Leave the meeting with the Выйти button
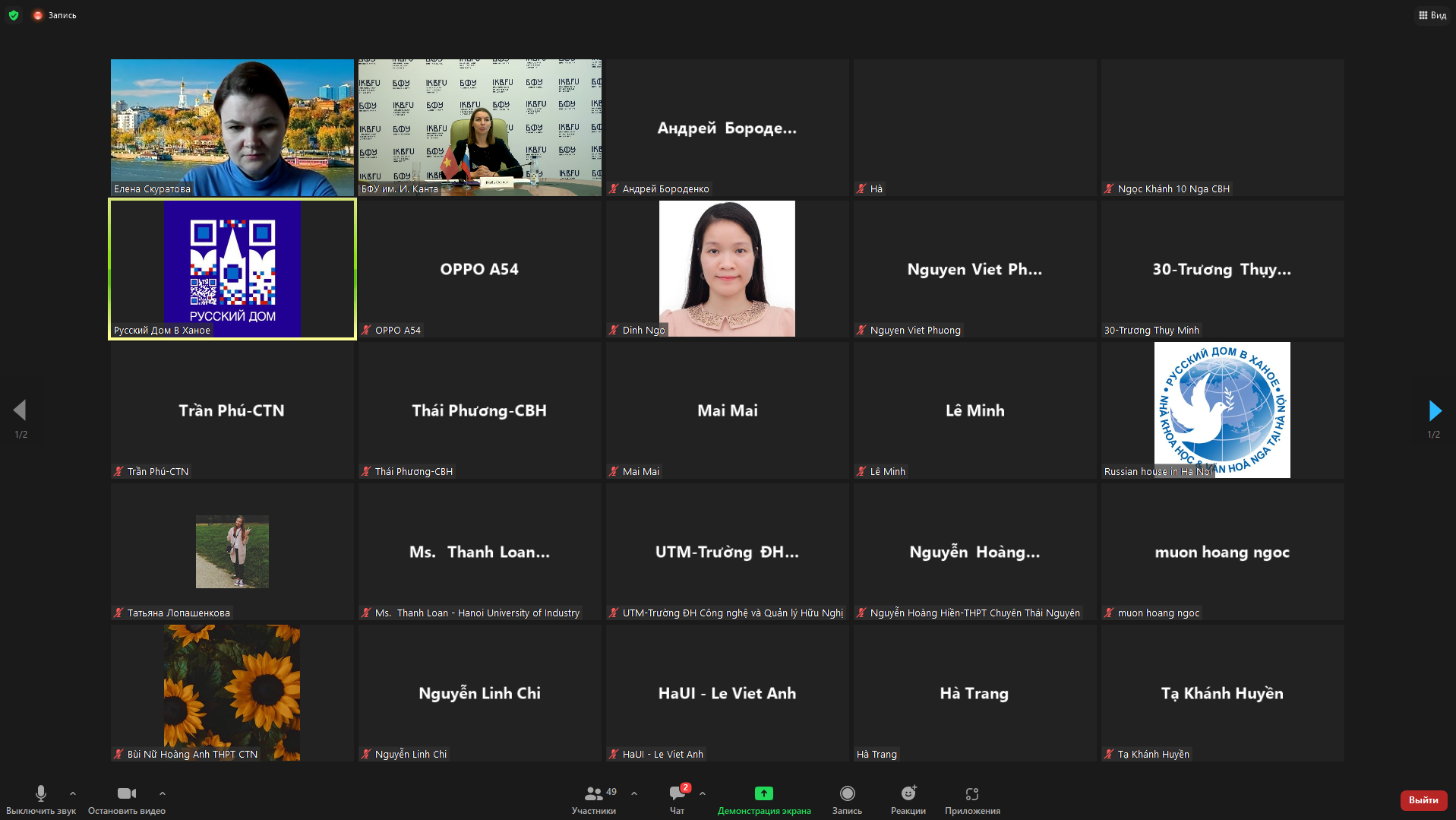The width and height of the screenshot is (1456, 820). click(x=1423, y=800)
